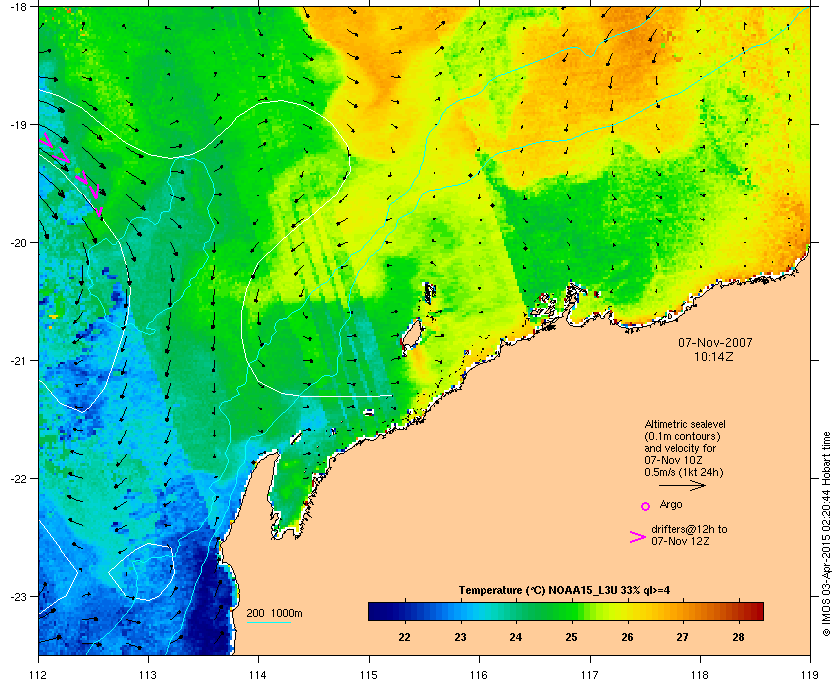840x680 pixels.
Task: Click the 'Argo' legend label
Action: click(671, 505)
